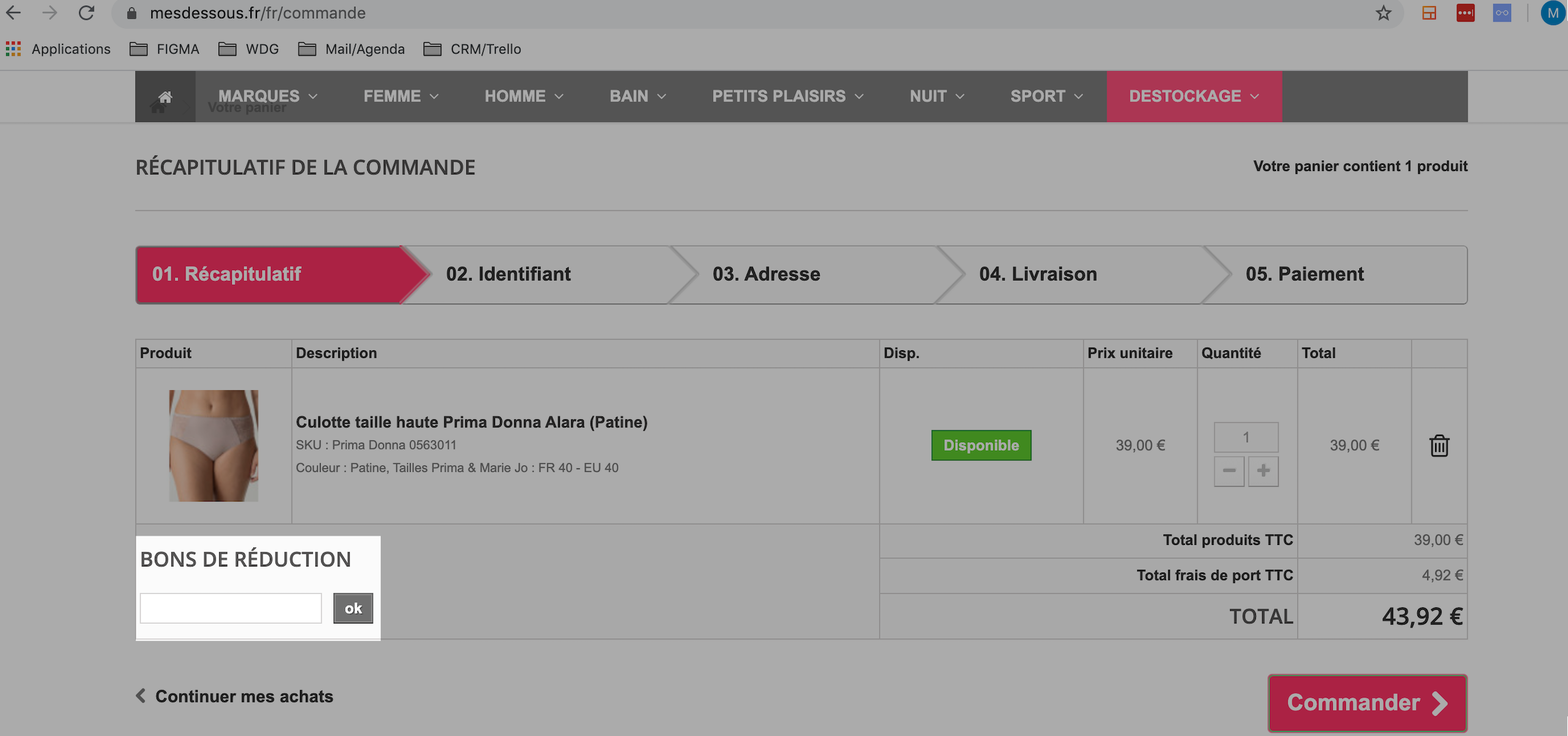Increase quantity with the plus button
Image resolution: width=1568 pixels, height=736 pixels.
point(1263,471)
